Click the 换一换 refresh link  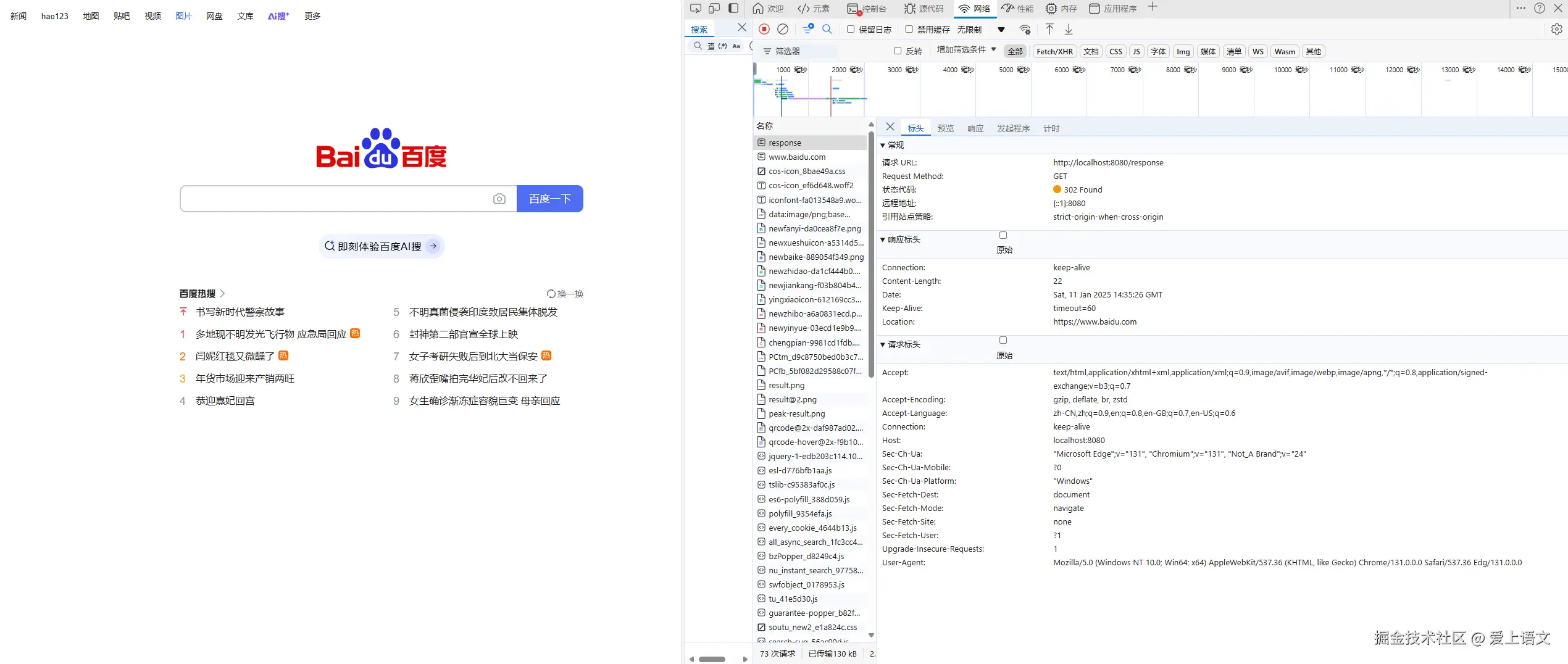pyautogui.click(x=565, y=294)
